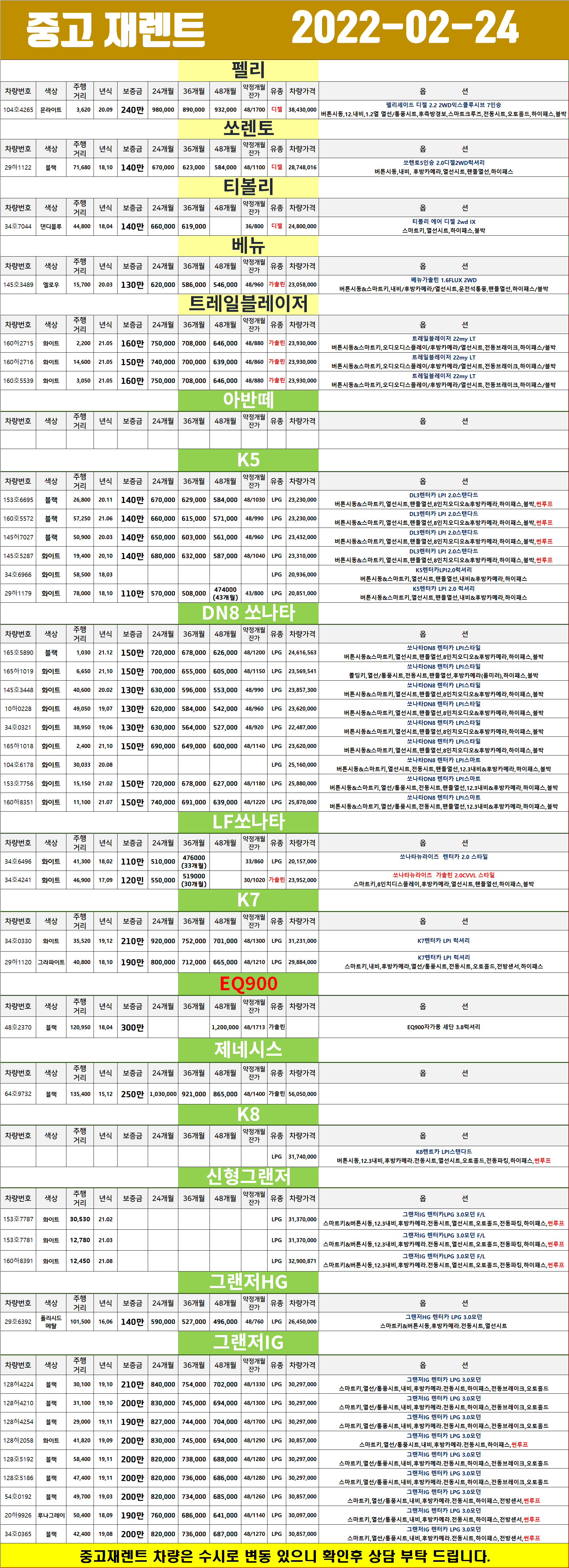
Task: Select the '베뉴' section heading
Action: 248,245
